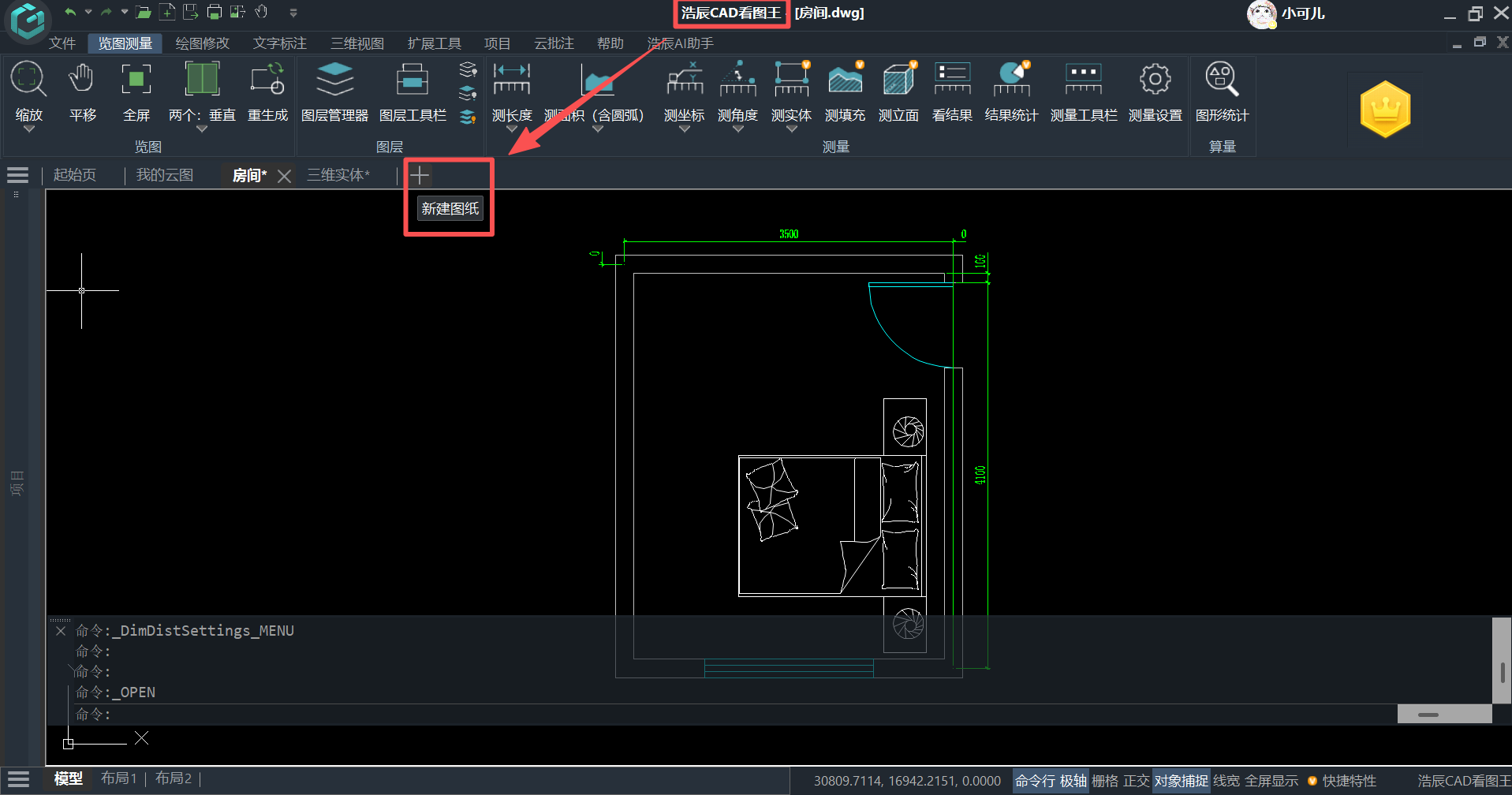
Task: Switch to the 绘图修改 ribbon tab
Action: (202, 43)
